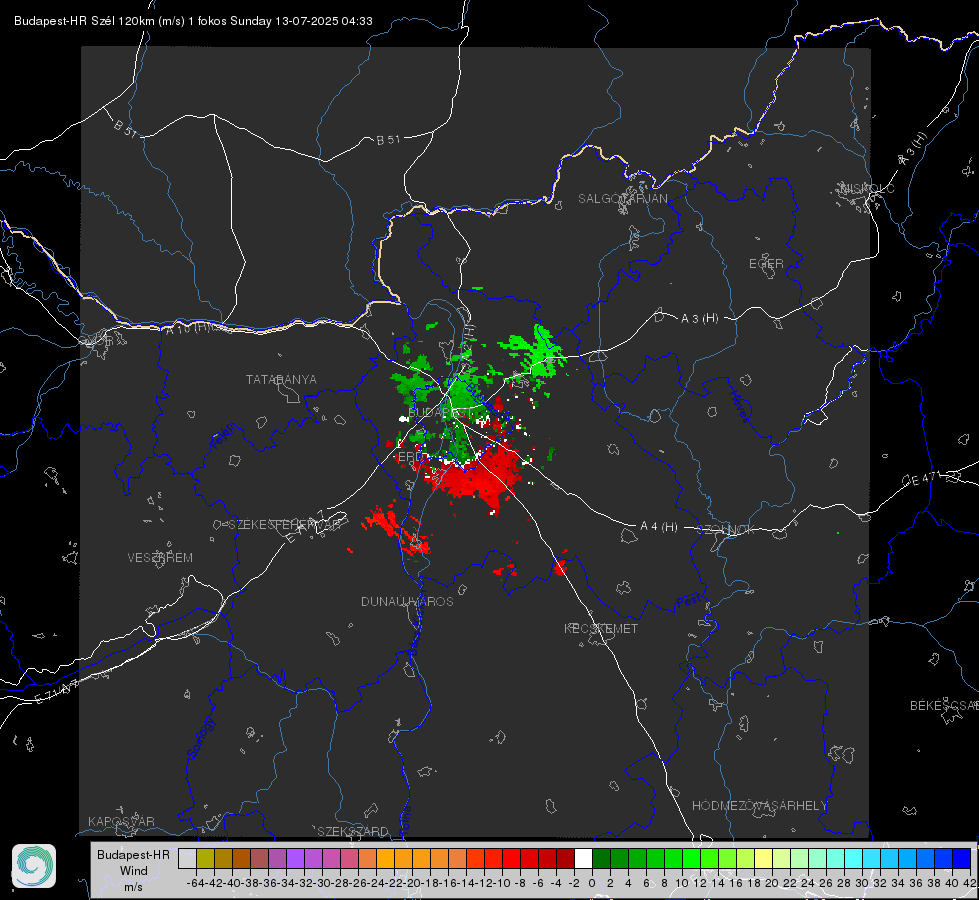The height and width of the screenshot is (900, 979).
Task: Click the title text Budapest-HR Szél 120km
Action: (84, 21)
